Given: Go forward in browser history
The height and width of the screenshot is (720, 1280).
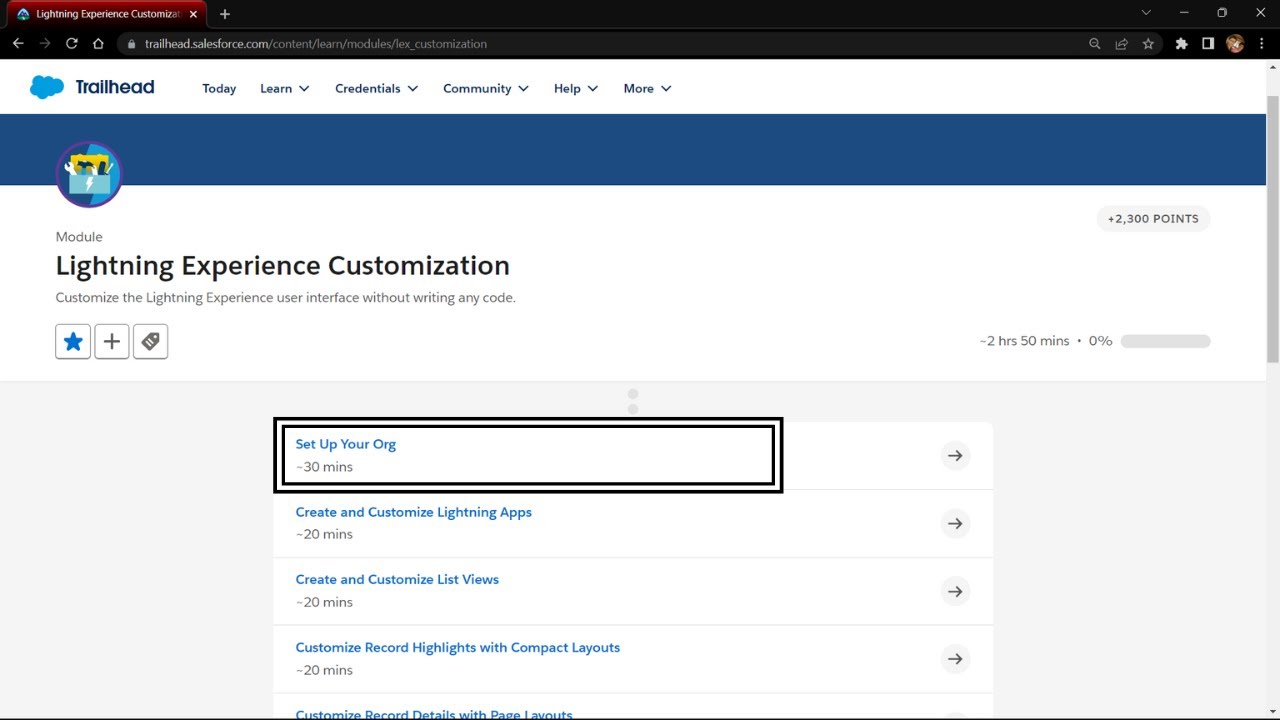Looking at the screenshot, I should point(45,44).
